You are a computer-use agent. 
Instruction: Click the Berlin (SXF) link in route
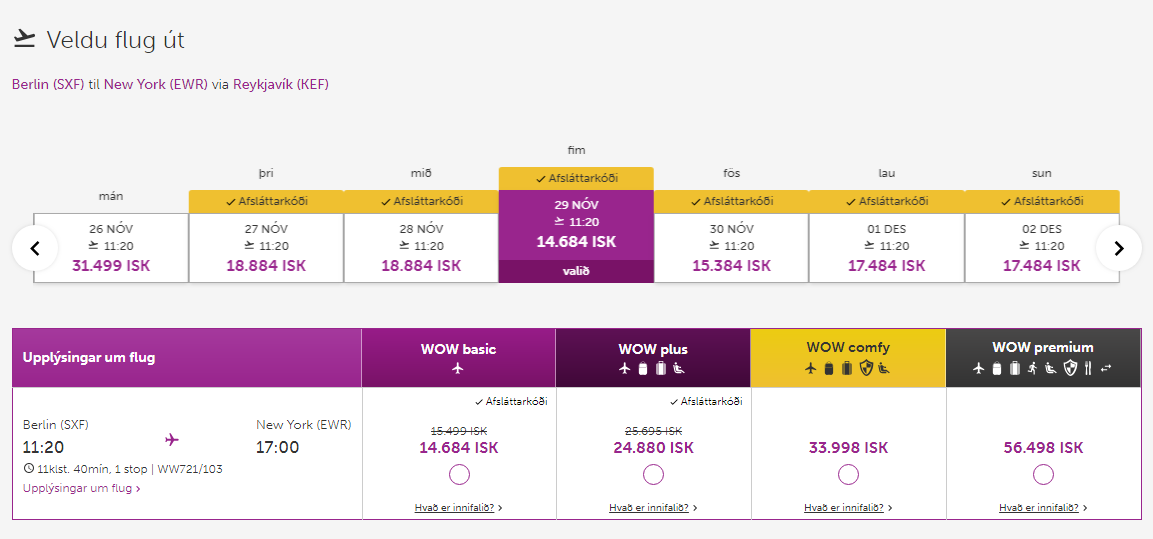coord(48,85)
